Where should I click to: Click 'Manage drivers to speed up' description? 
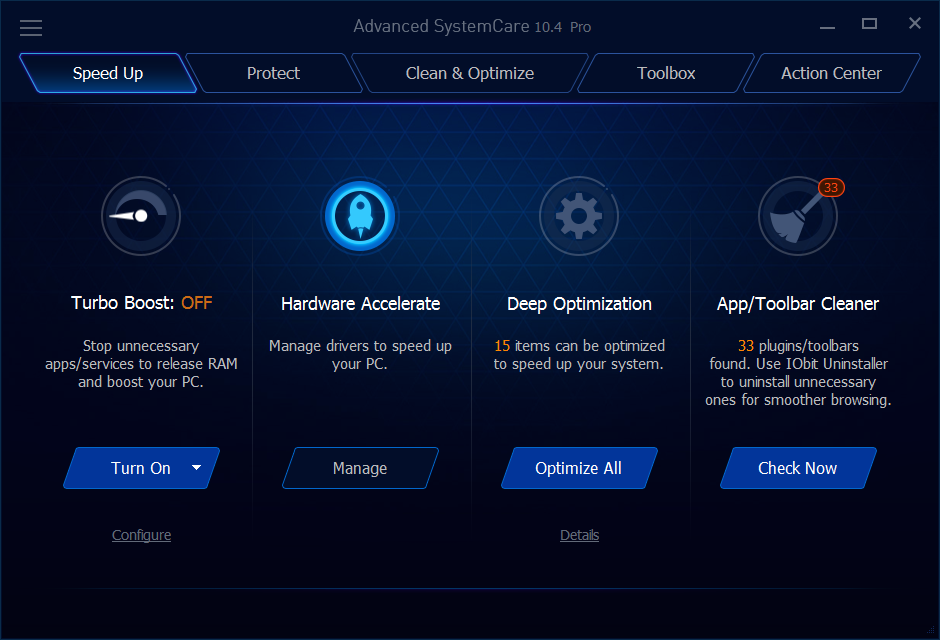tap(360, 355)
